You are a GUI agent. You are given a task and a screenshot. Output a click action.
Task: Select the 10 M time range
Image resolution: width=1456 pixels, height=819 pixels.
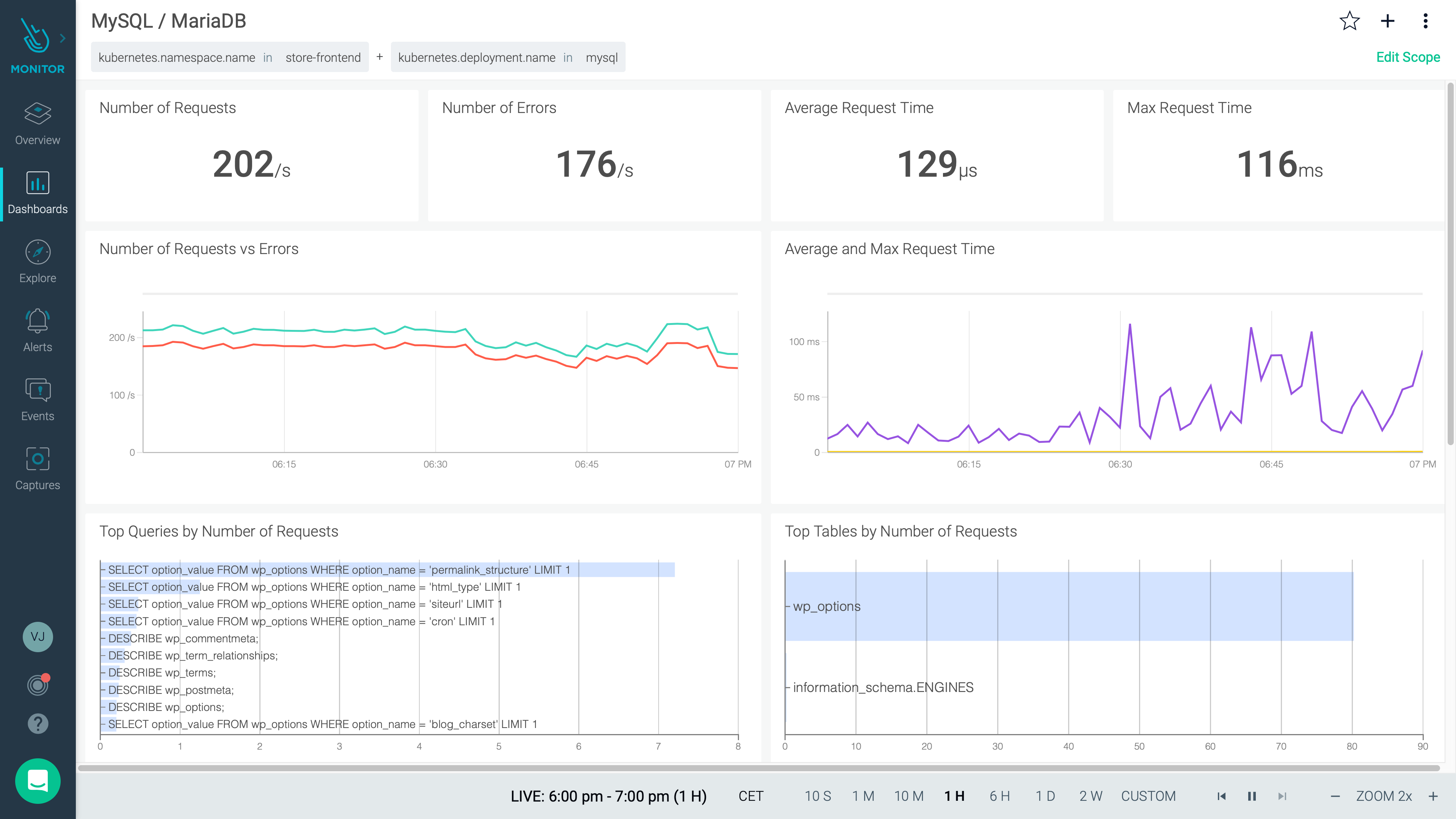908,796
